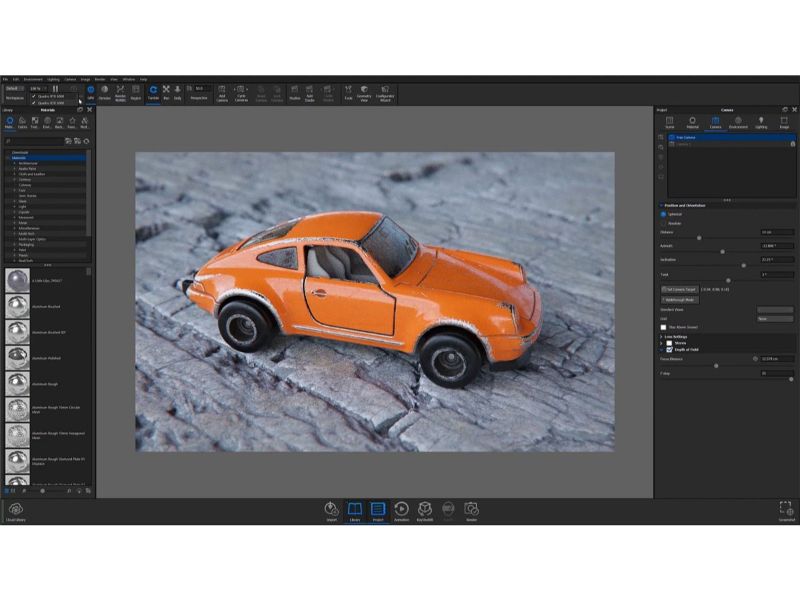Click the Render icon in bottom toolbar

tap(471, 511)
